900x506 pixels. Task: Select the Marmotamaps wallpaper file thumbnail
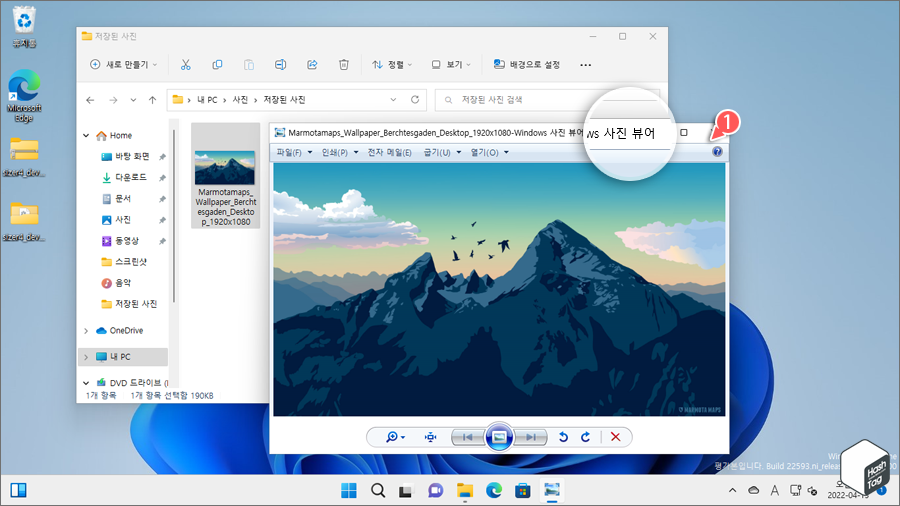[225, 176]
